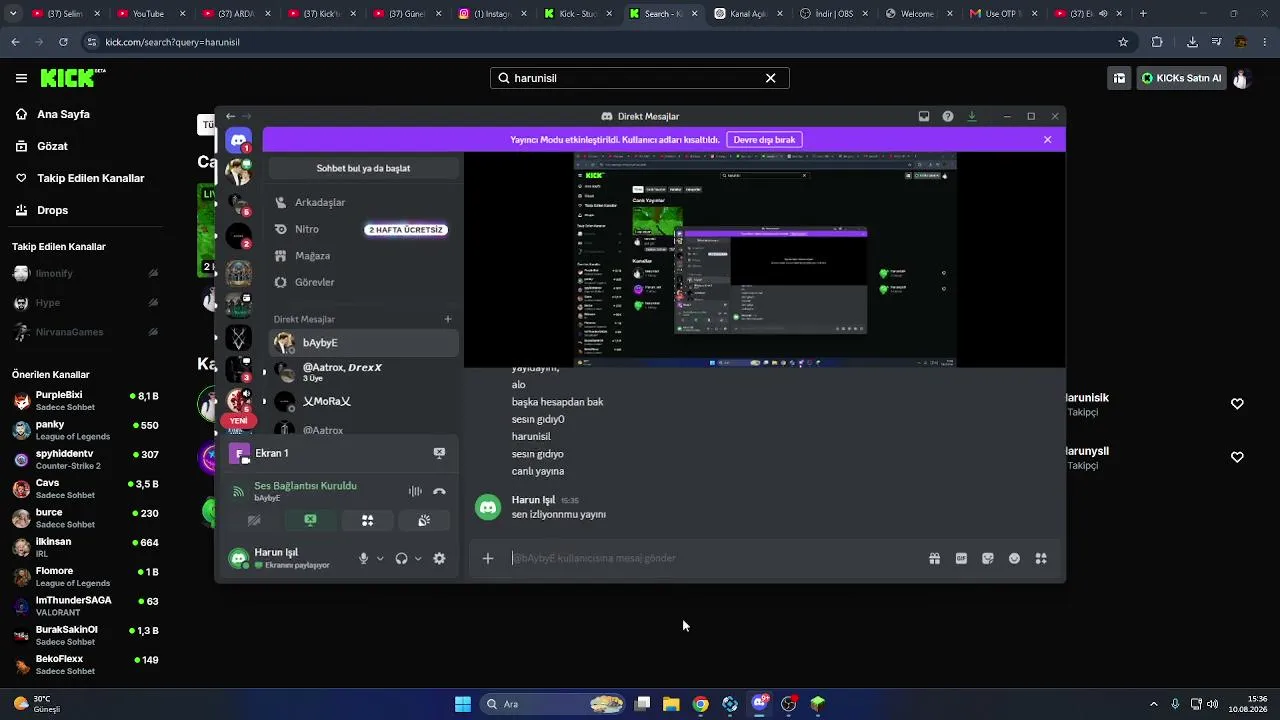Mute the Discord microphone
The width and height of the screenshot is (1280, 720).
coord(364,559)
